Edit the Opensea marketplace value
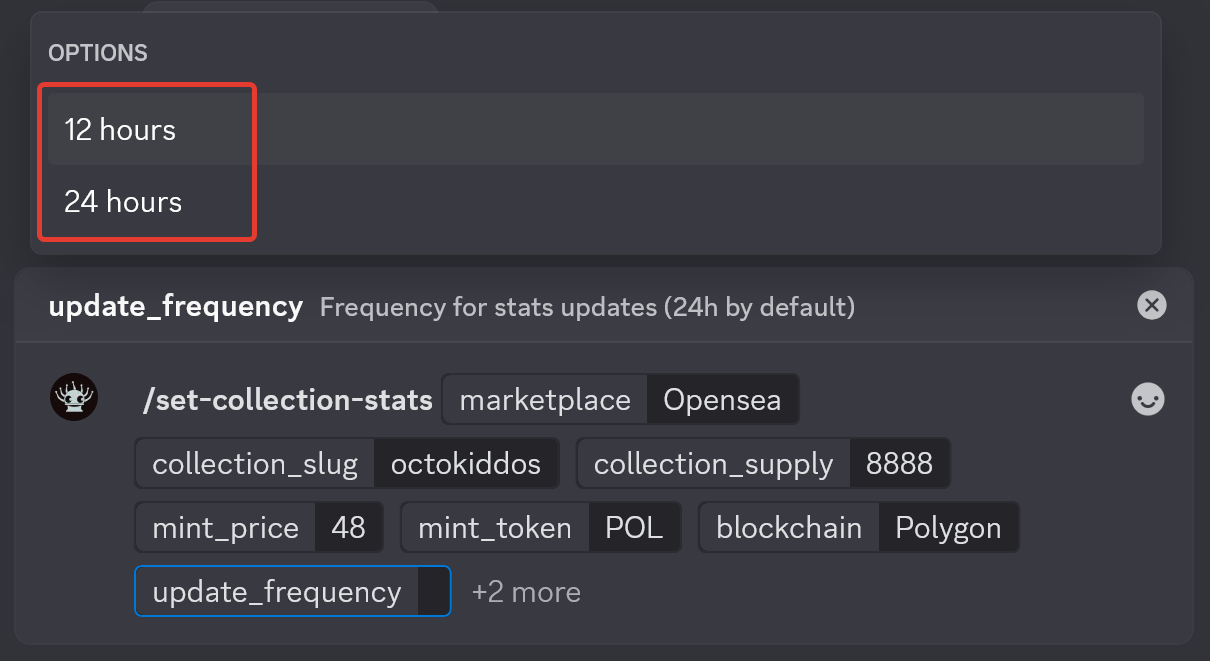The height and width of the screenshot is (661, 1210). (x=722, y=401)
